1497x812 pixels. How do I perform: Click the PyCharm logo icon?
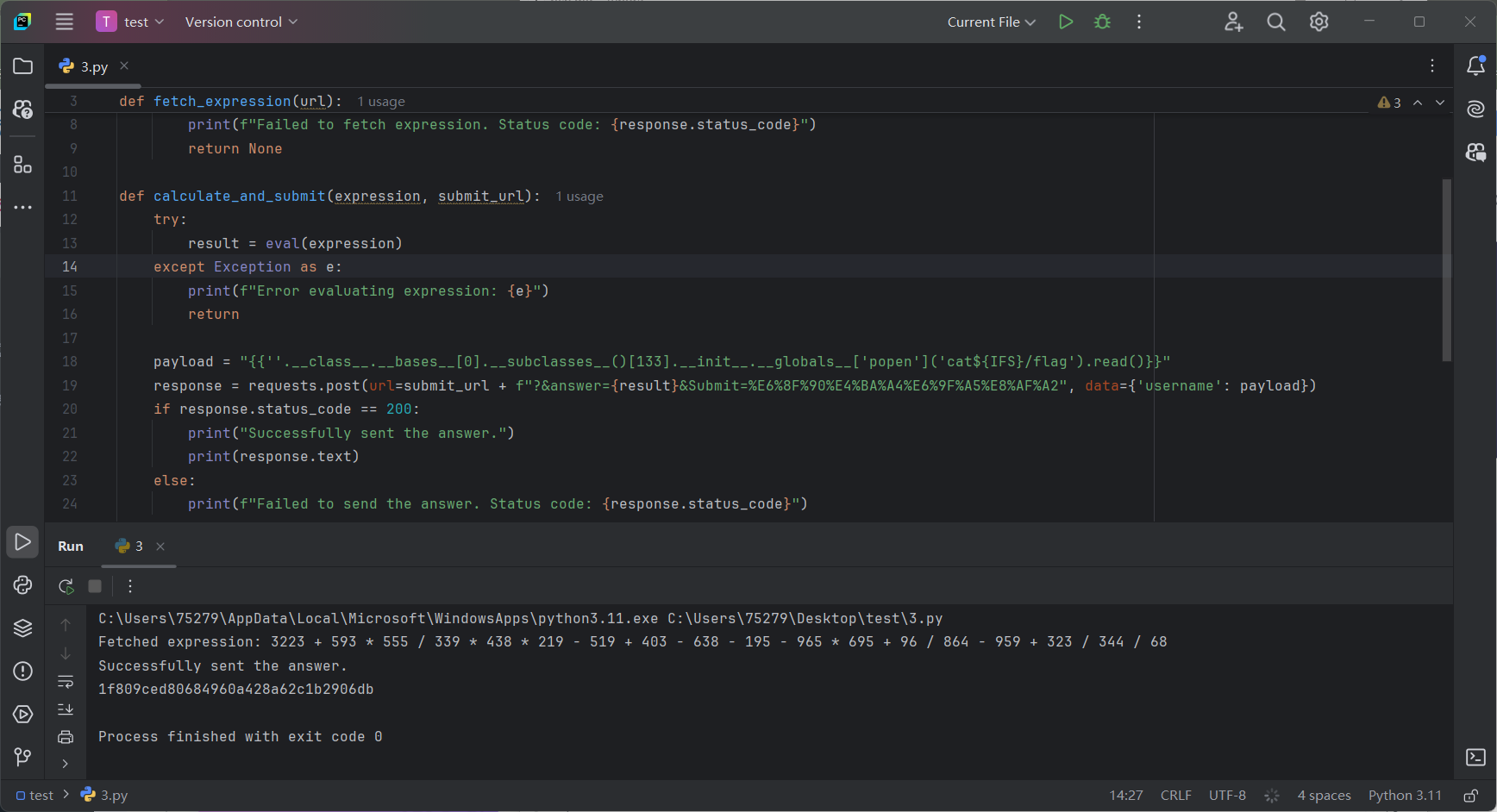click(22, 22)
